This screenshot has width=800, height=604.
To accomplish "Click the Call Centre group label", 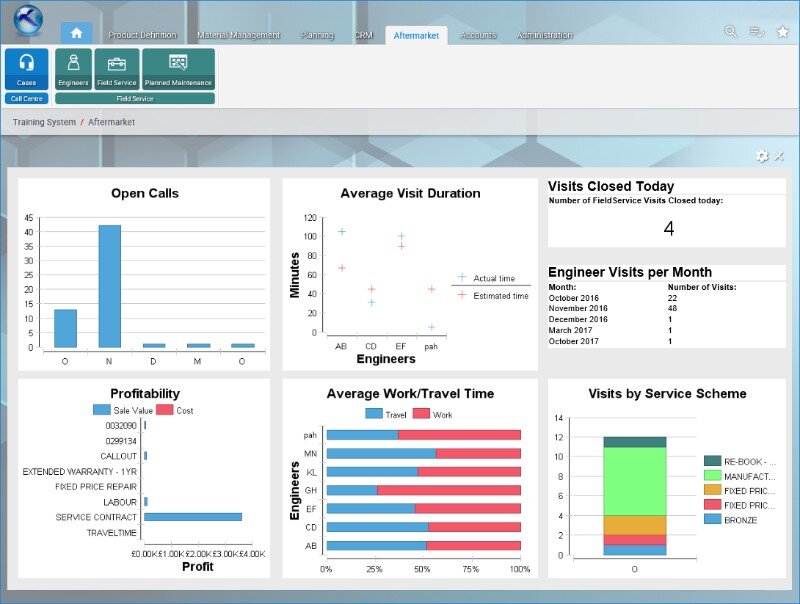I will pyautogui.click(x=26, y=99).
